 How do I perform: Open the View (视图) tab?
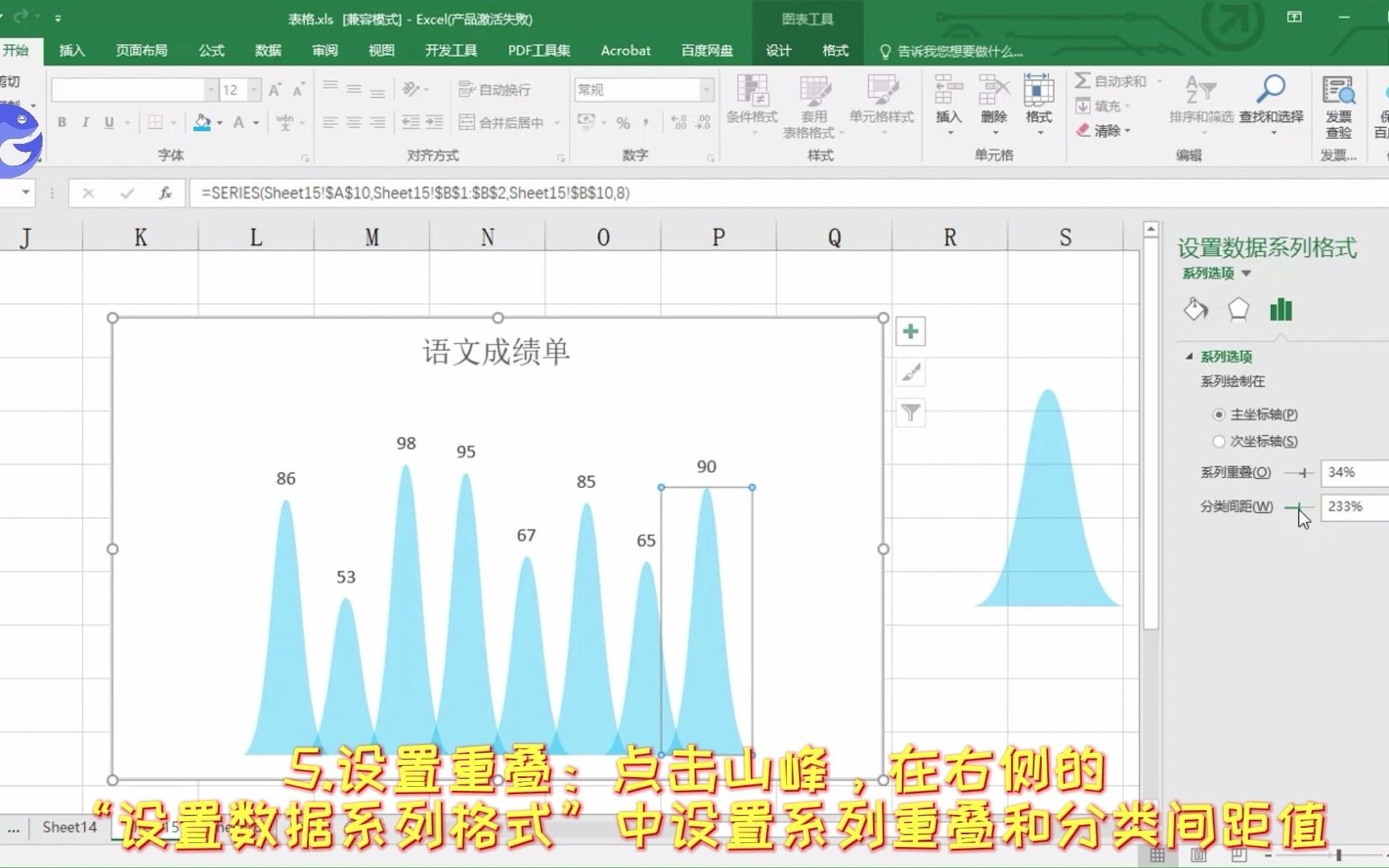click(381, 51)
